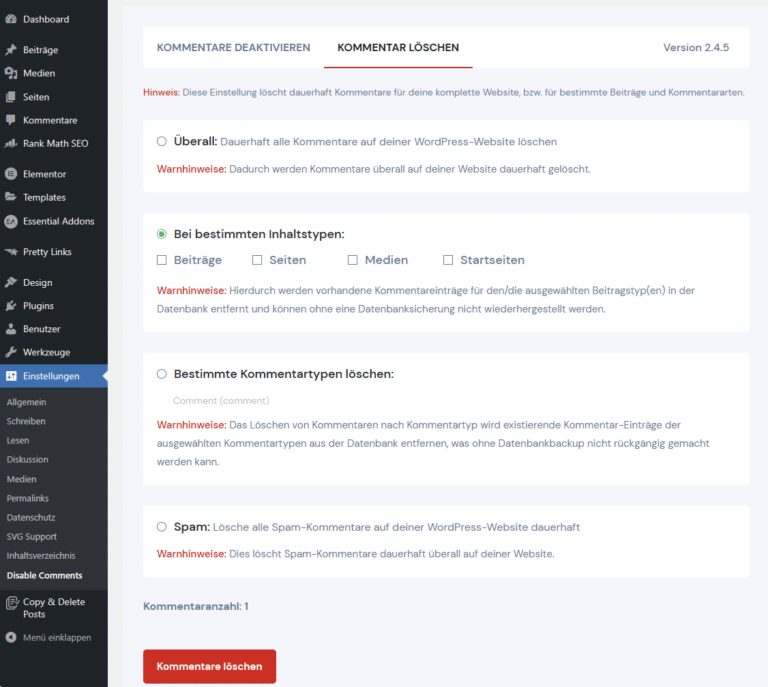Click Menü einklappen label
Viewport: 768px width, 687px height.
57,638
